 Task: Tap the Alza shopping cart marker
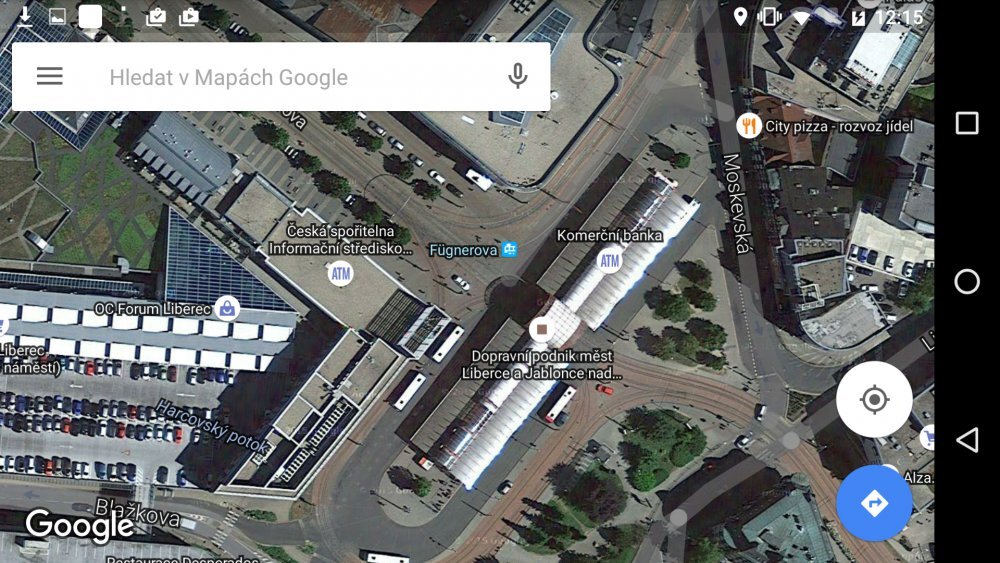(929, 437)
